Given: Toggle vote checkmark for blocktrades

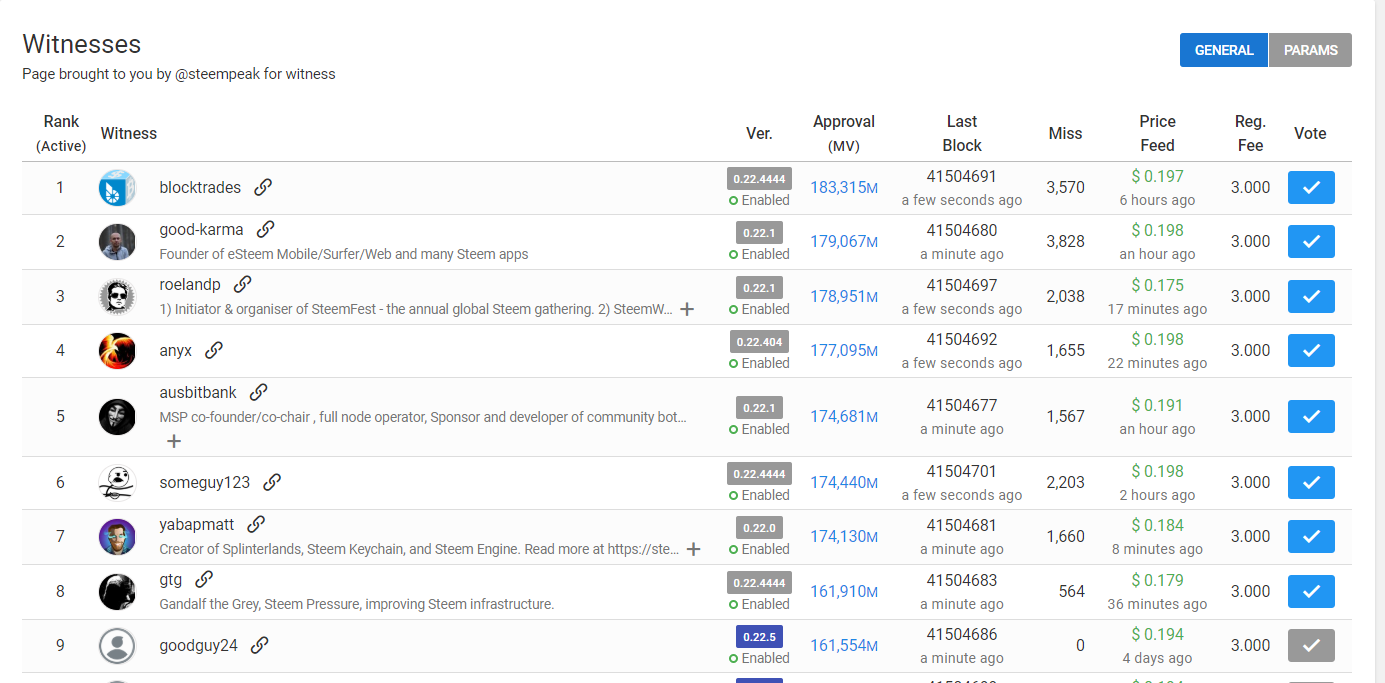Looking at the screenshot, I should [x=1311, y=188].
